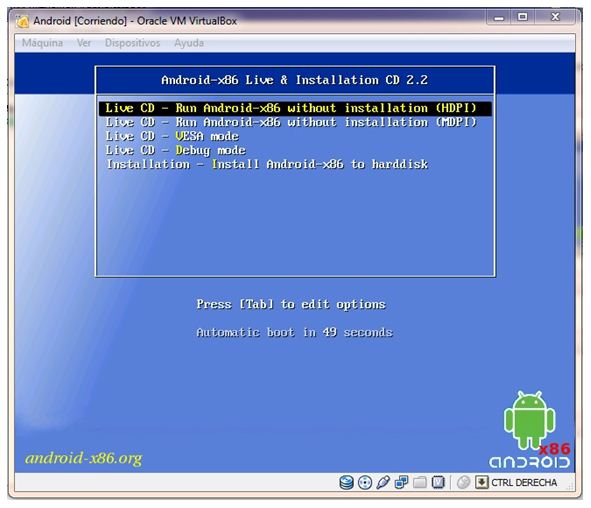Choose Live CD VESA mode entry
The width and height of the screenshot is (591, 508).
[x=172, y=136]
